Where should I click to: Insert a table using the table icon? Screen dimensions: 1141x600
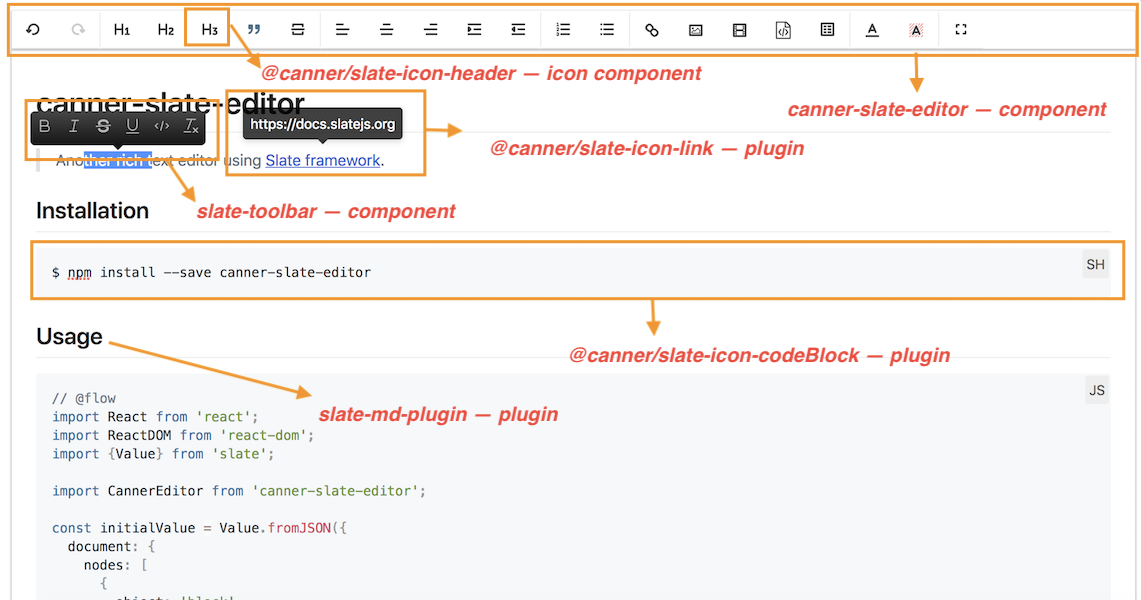[x=827, y=30]
